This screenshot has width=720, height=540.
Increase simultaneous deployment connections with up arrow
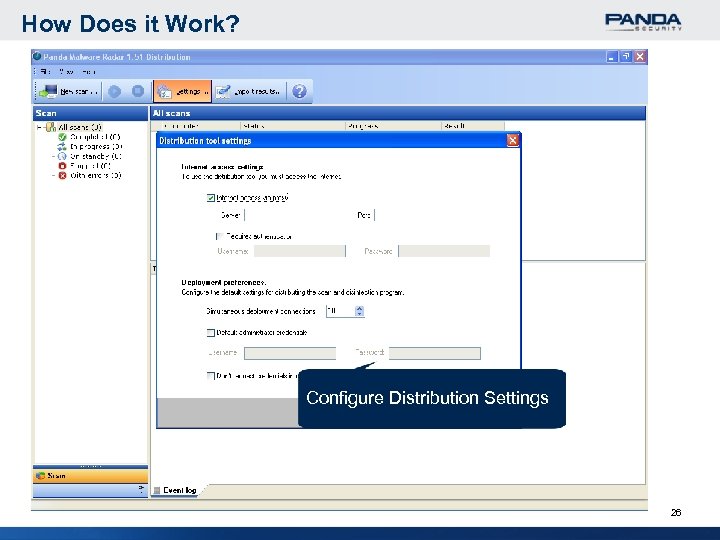click(360, 308)
